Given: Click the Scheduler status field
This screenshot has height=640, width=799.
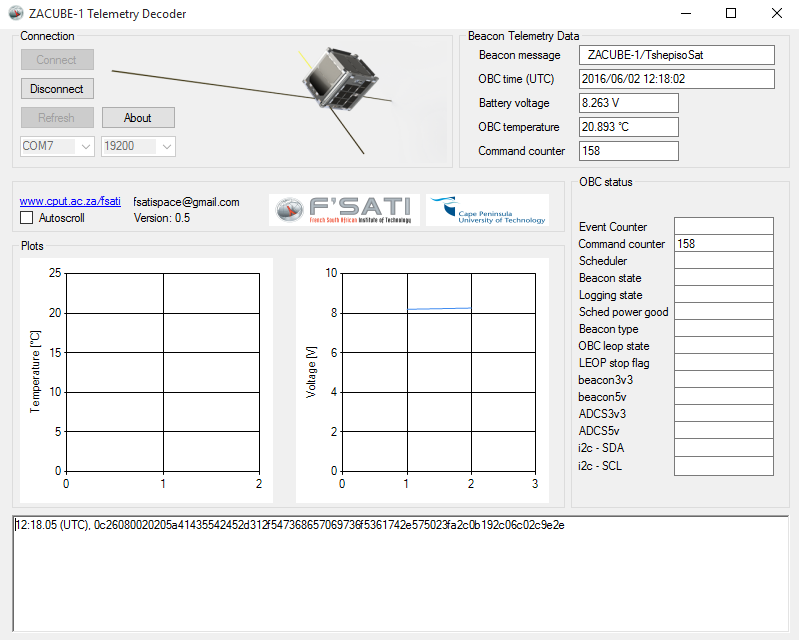Looking at the screenshot, I should click(724, 260).
